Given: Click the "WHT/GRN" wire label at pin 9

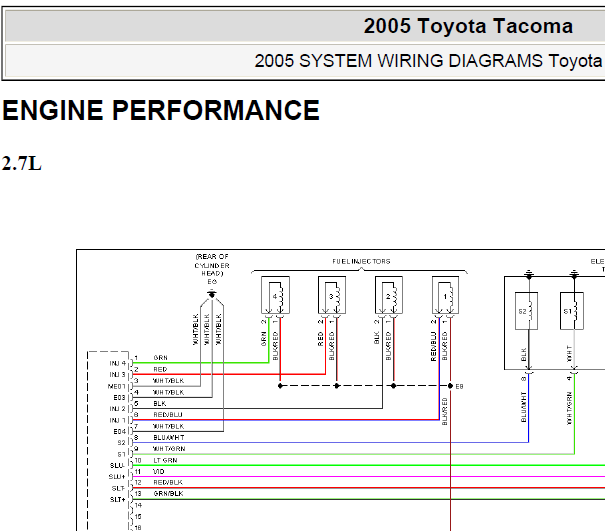Looking at the screenshot, I should click(x=169, y=448).
